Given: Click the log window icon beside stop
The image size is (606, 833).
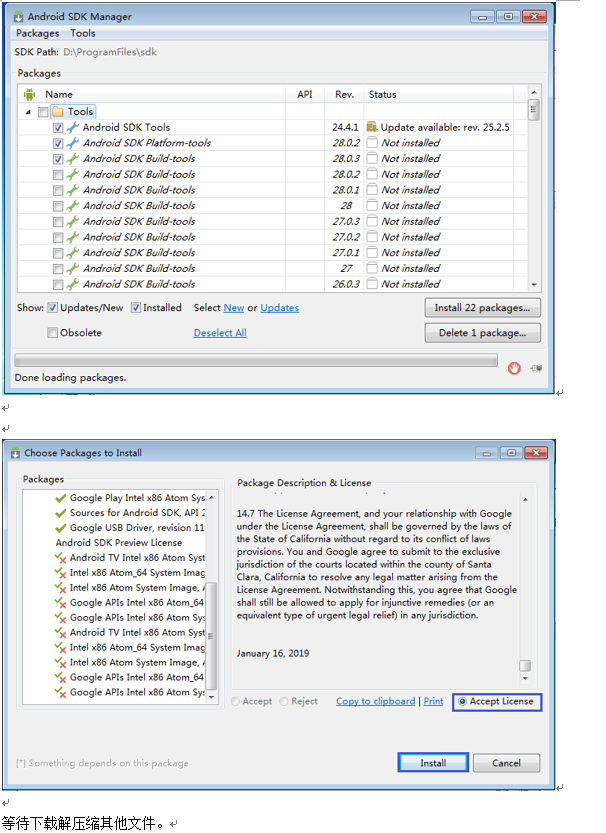Looking at the screenshot, I should tap(536, 368).
